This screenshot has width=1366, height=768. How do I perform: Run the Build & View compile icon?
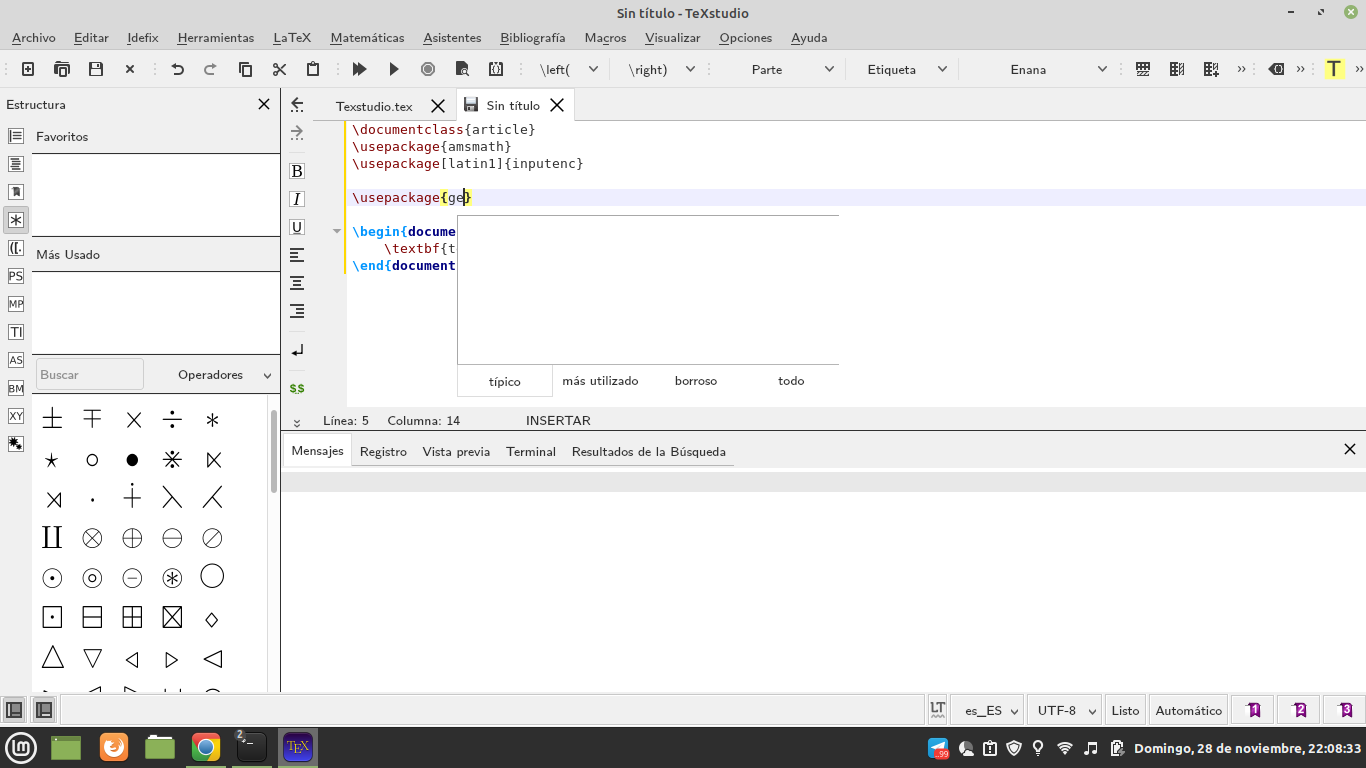(360, 69)
